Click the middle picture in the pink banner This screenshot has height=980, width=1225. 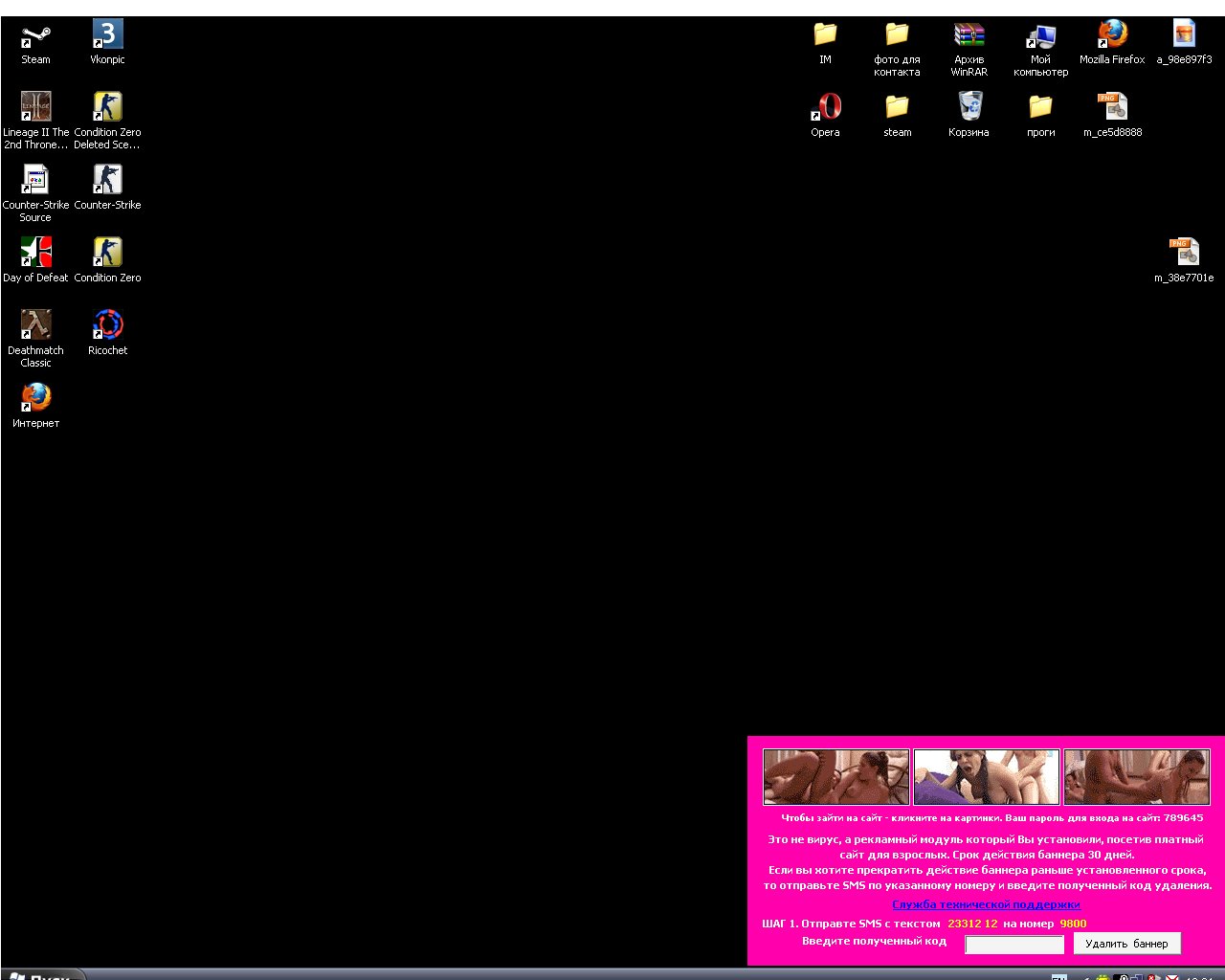tap(987, 776)
